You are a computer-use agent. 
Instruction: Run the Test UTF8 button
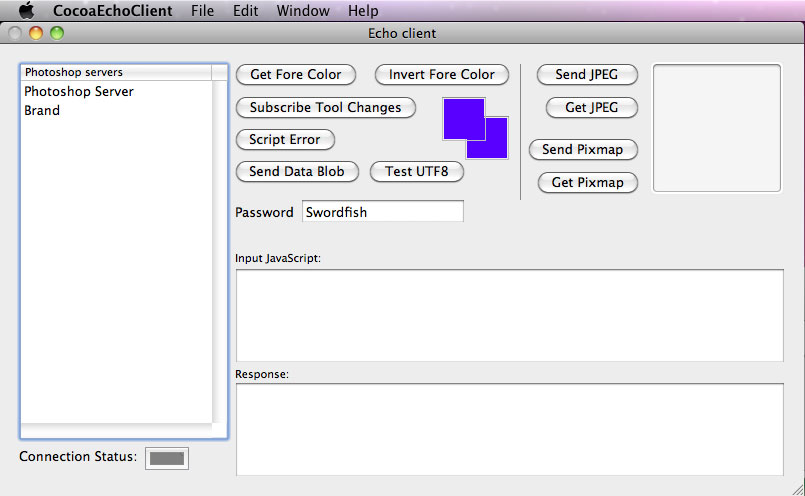click(416, 171)
